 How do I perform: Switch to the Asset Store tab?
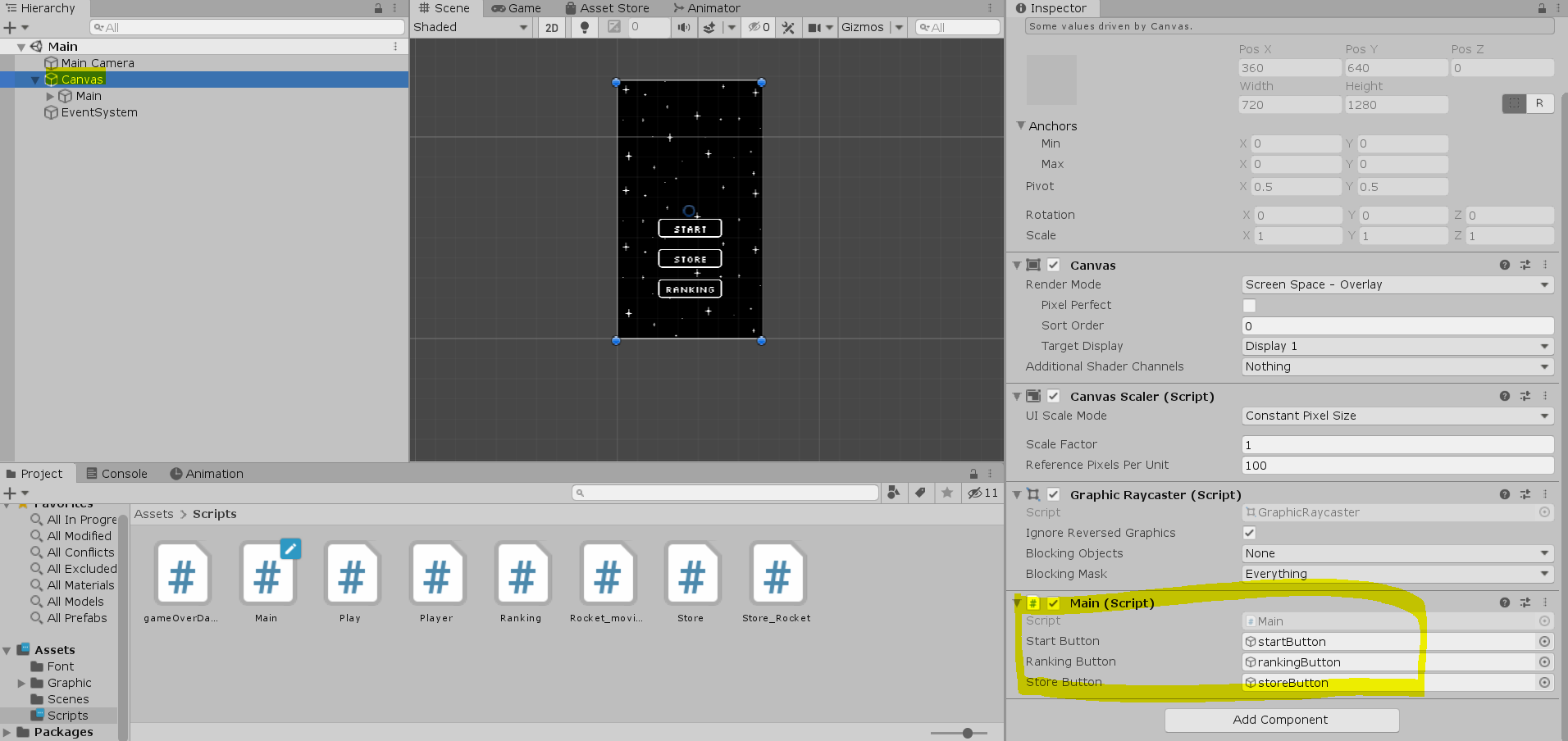click(x=607, y=8)
